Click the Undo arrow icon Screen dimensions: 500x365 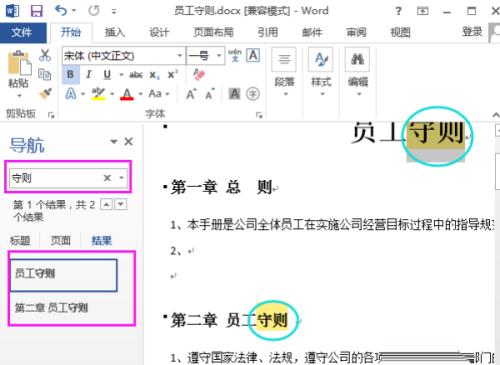pyautogui.click(x=61, y=11)
